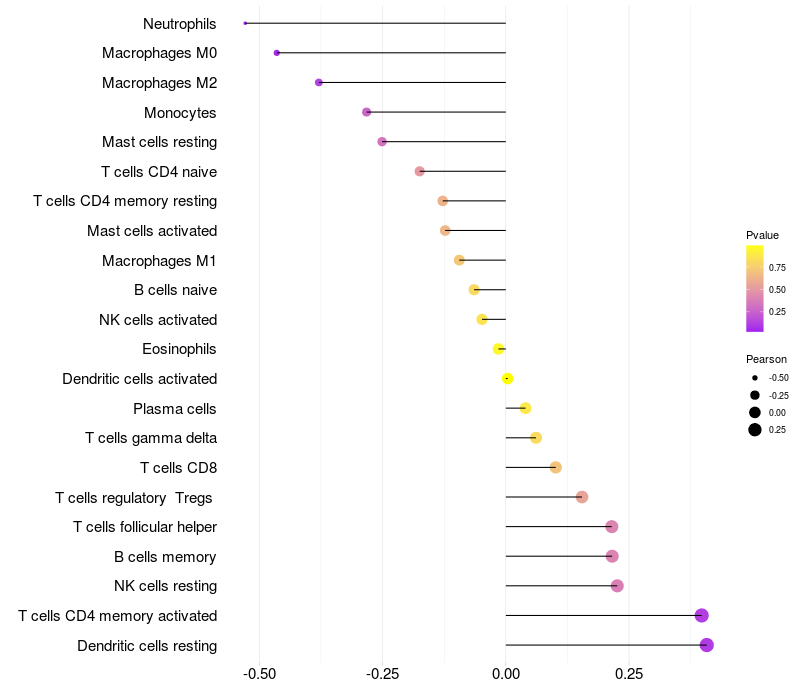Click the Pvalue gradient color bar
This screenshot has width=800, height=700.
755,289
